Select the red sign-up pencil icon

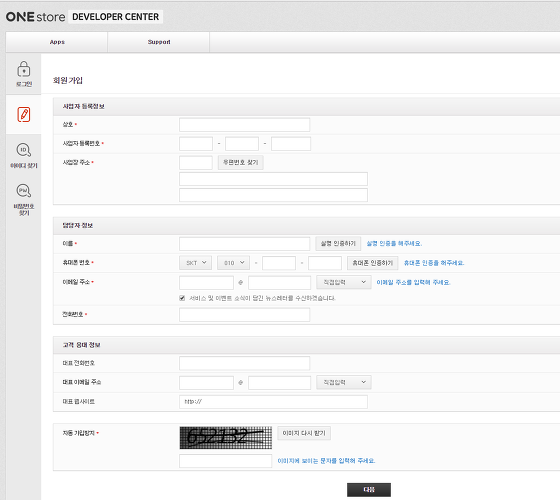[24, 115]
